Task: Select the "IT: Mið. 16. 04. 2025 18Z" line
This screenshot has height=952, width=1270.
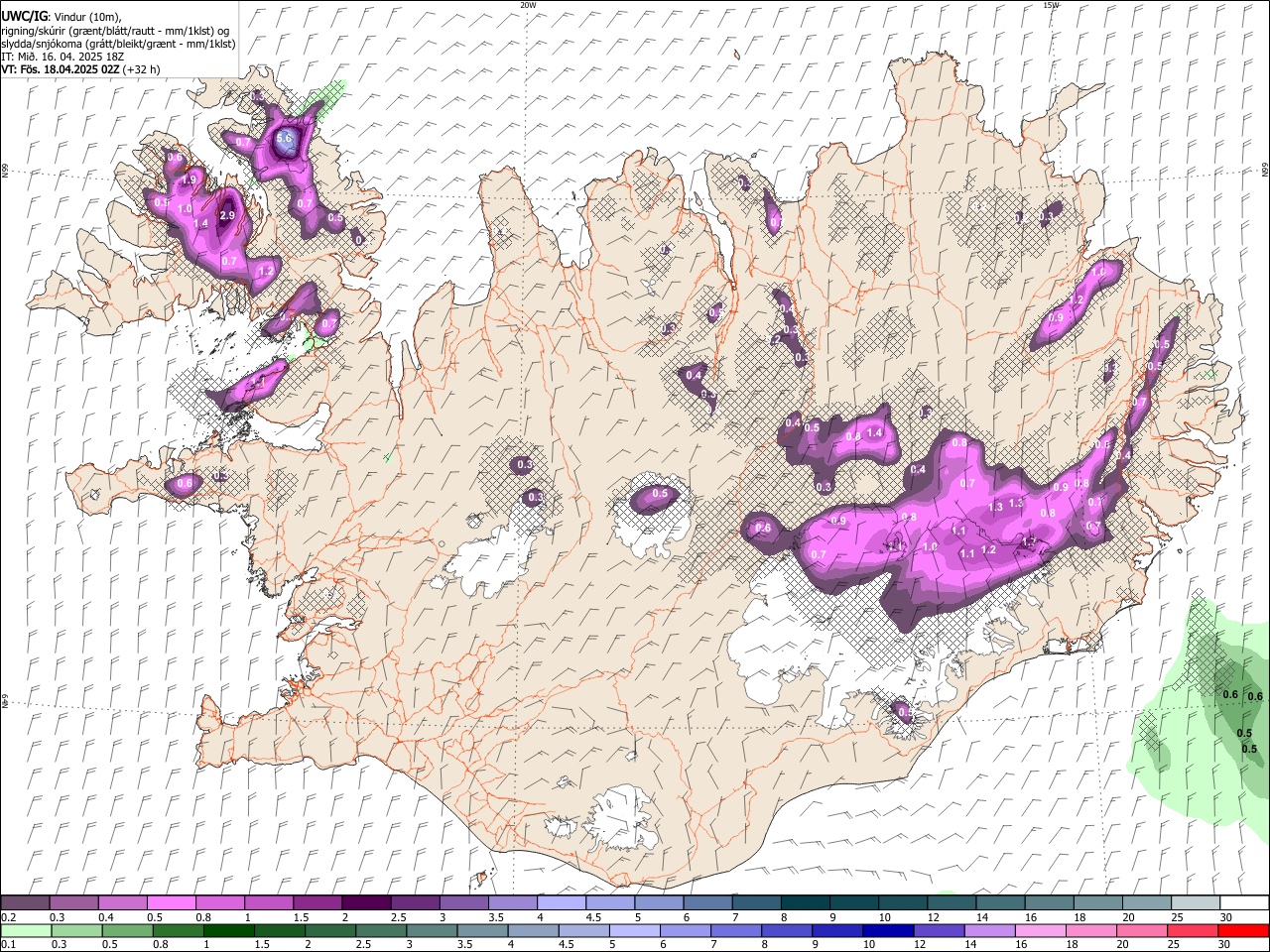Action: click(x=62, y=57)
